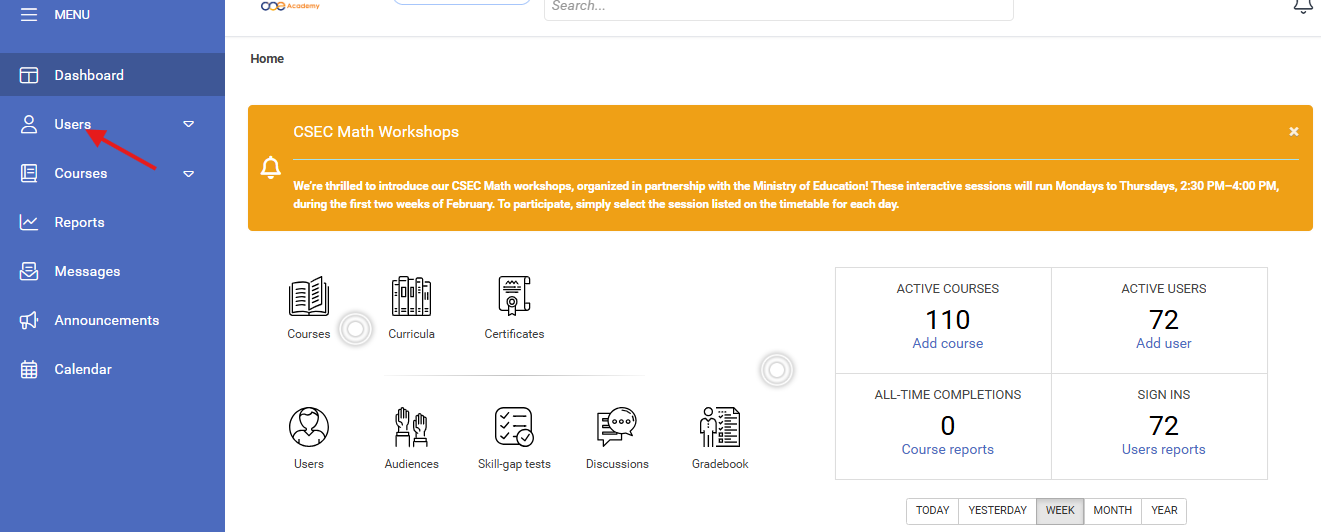Click the Add course link
Screen dimensions: 1321x532
click(x=947, y=343)
